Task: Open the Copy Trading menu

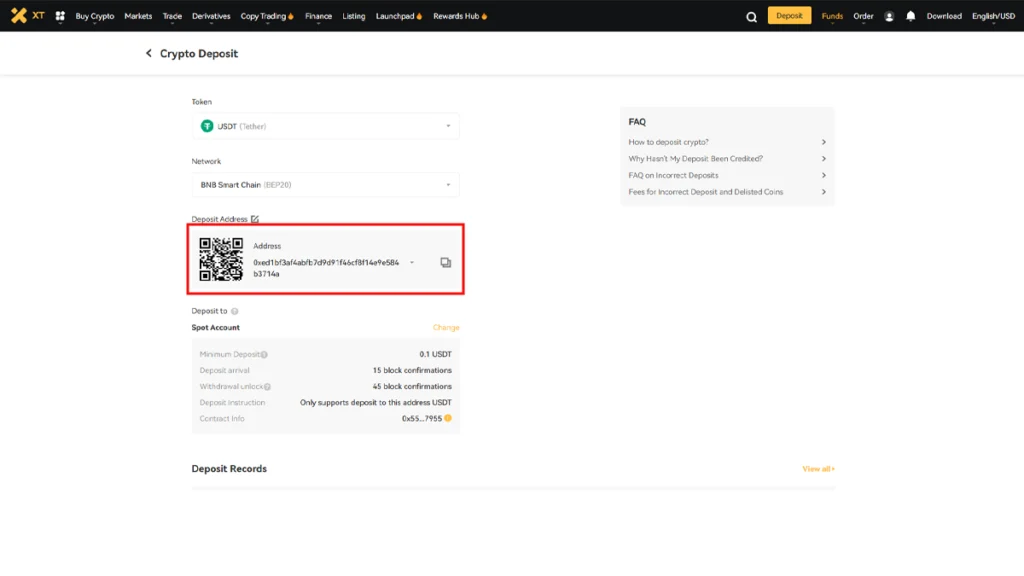Action: click(x=267, y=16)
